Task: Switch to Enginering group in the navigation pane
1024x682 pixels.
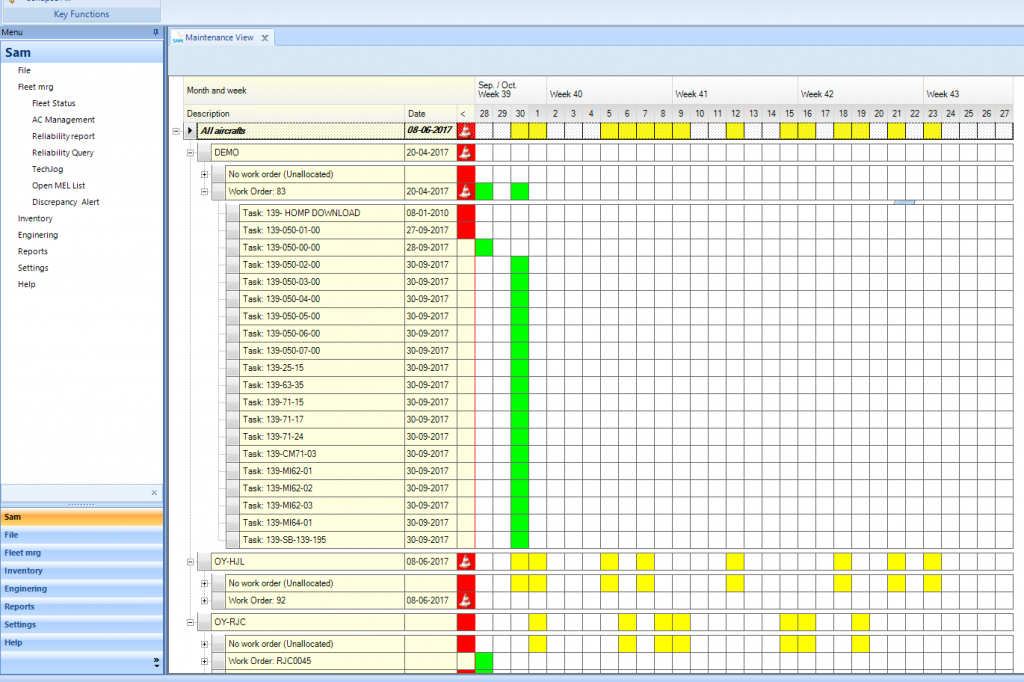Action: (82, 589)
